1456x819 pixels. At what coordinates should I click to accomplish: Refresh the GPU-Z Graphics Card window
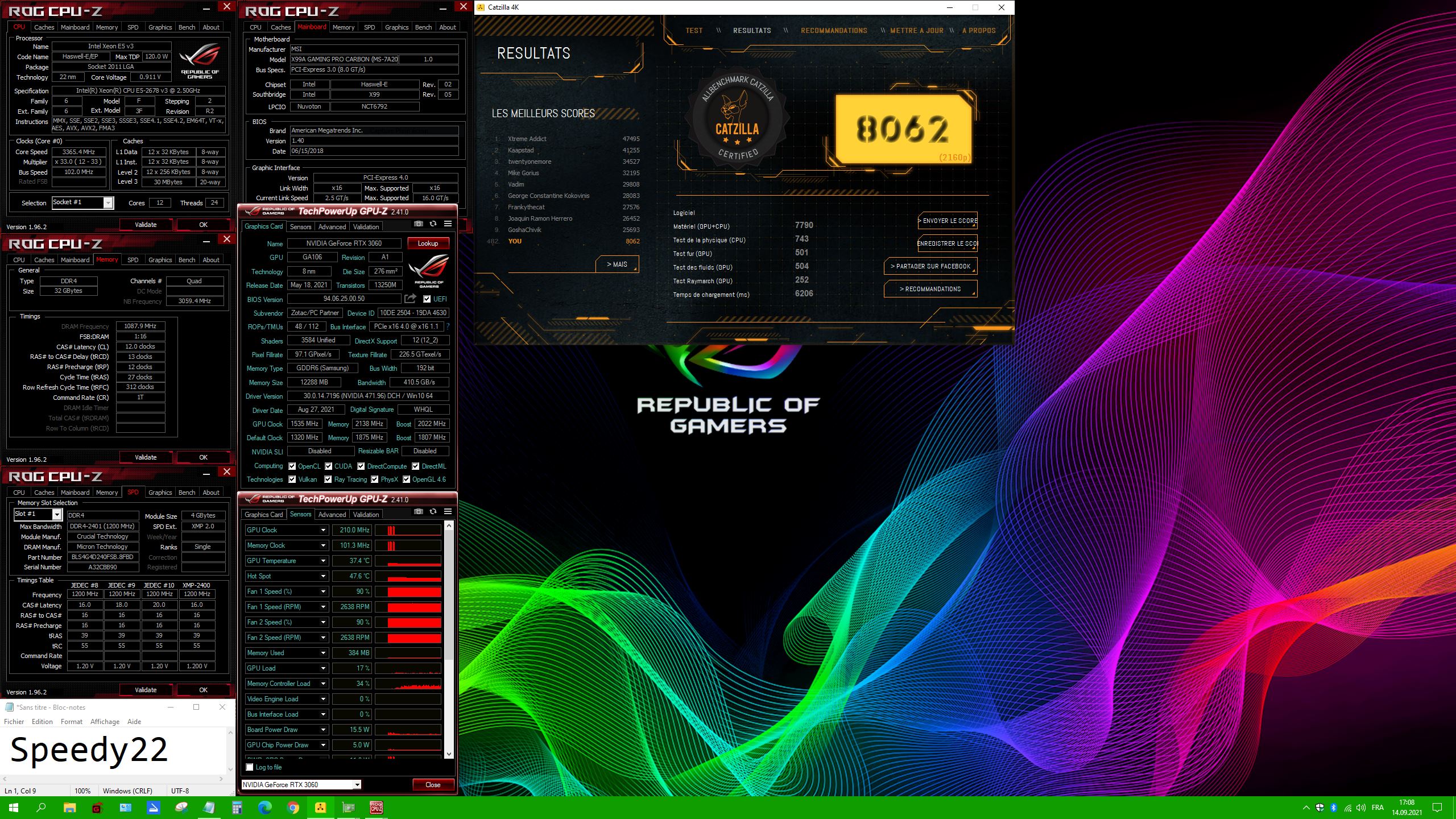(433, 224)
